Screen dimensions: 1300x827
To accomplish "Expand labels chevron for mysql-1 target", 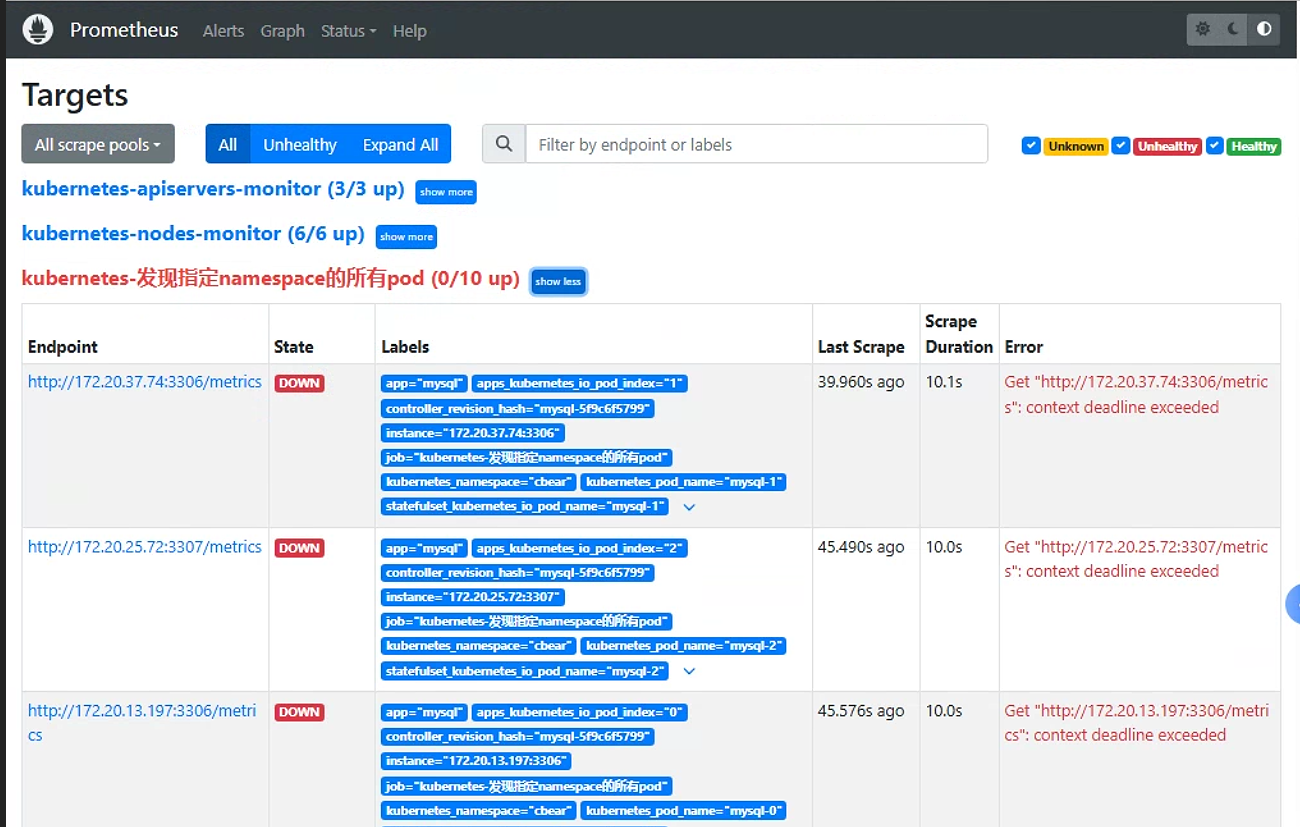I will 689,507.
